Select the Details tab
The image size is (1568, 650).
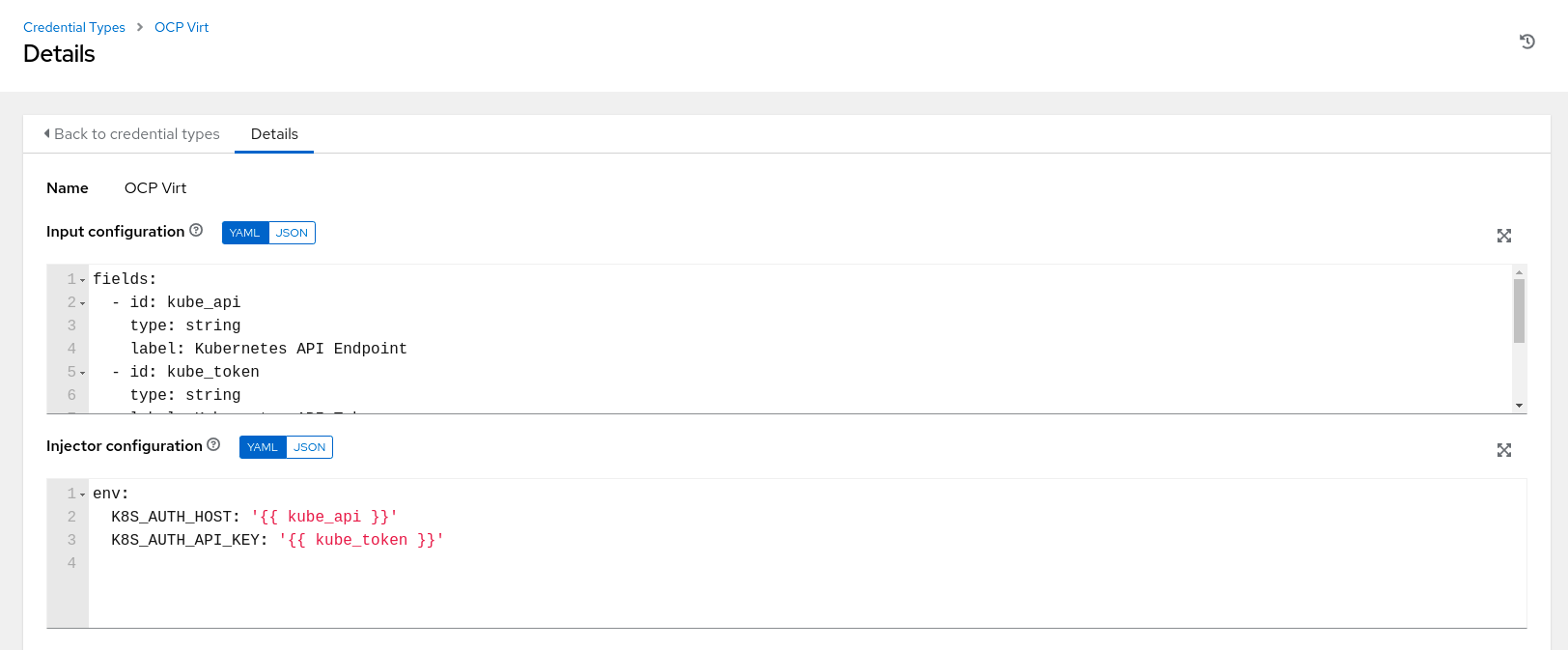[274, 134]
